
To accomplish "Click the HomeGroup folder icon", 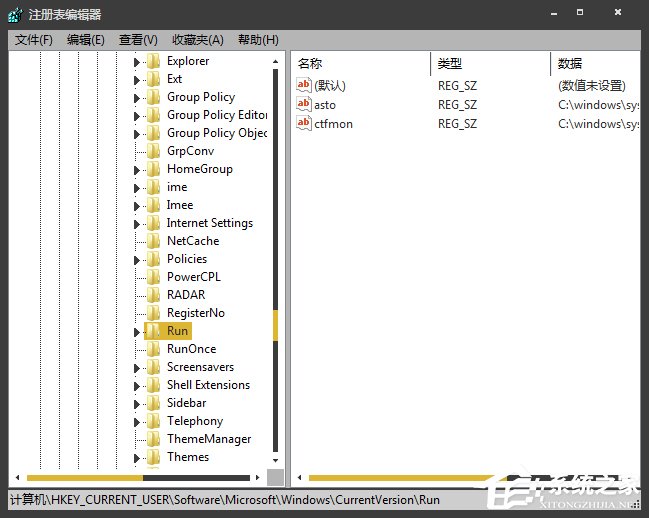I will (x=154, y=169).
